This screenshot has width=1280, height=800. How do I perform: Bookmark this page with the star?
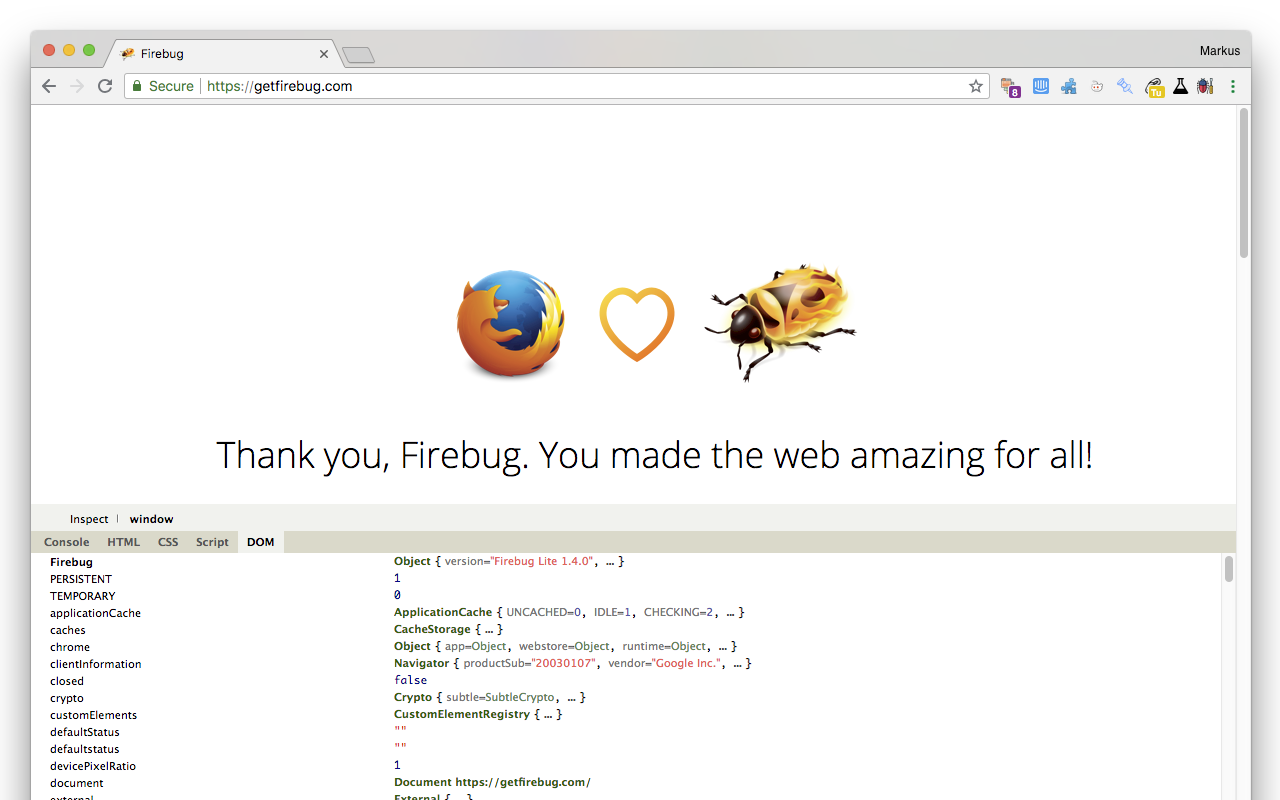pyautogui.click(x=976, y=86)
